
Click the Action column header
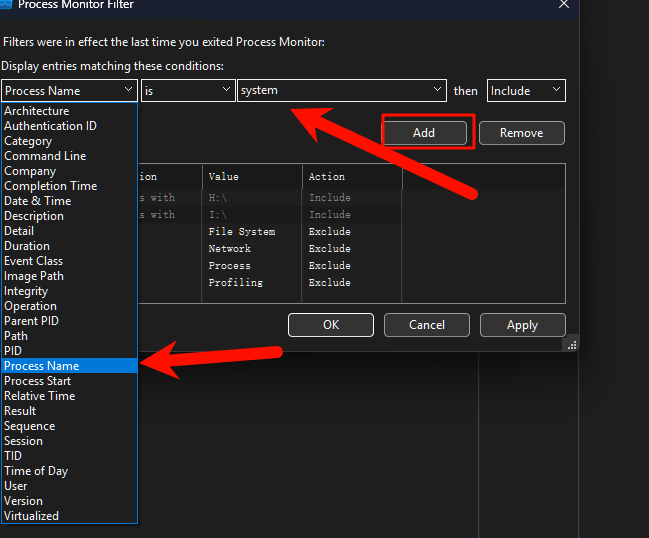coord(352,177)
